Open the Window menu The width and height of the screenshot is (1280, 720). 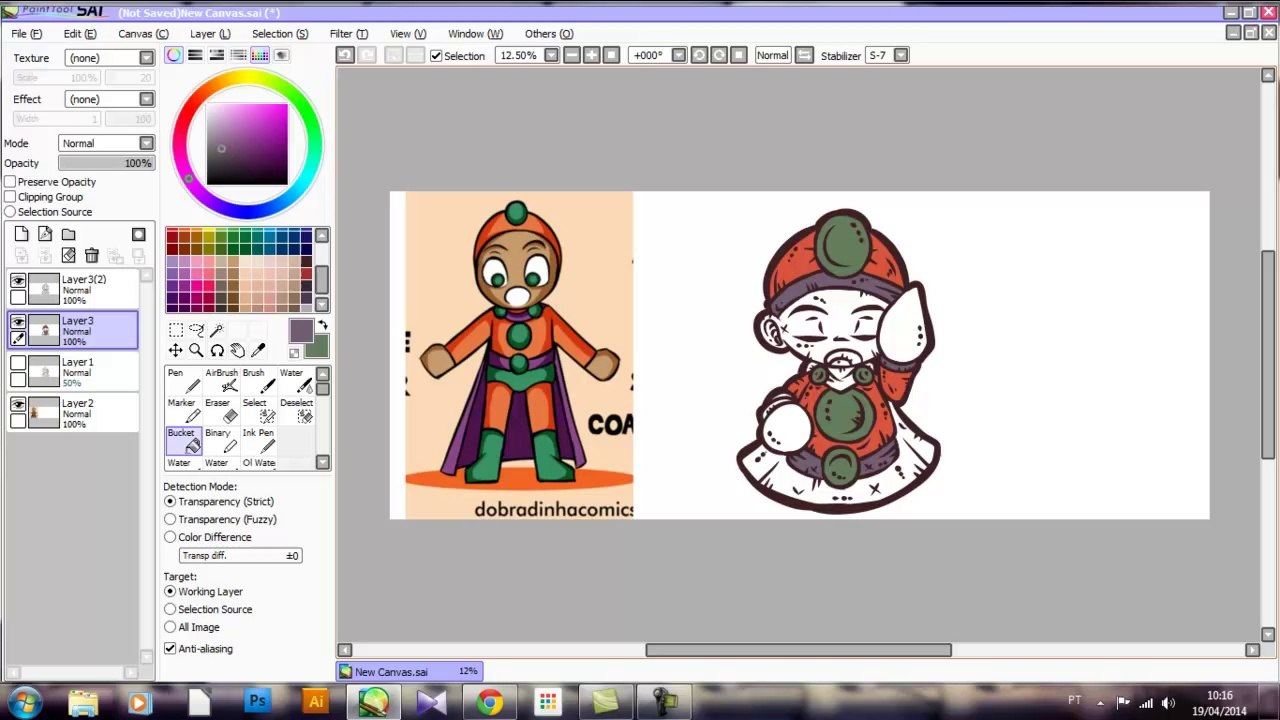point(475,34)
